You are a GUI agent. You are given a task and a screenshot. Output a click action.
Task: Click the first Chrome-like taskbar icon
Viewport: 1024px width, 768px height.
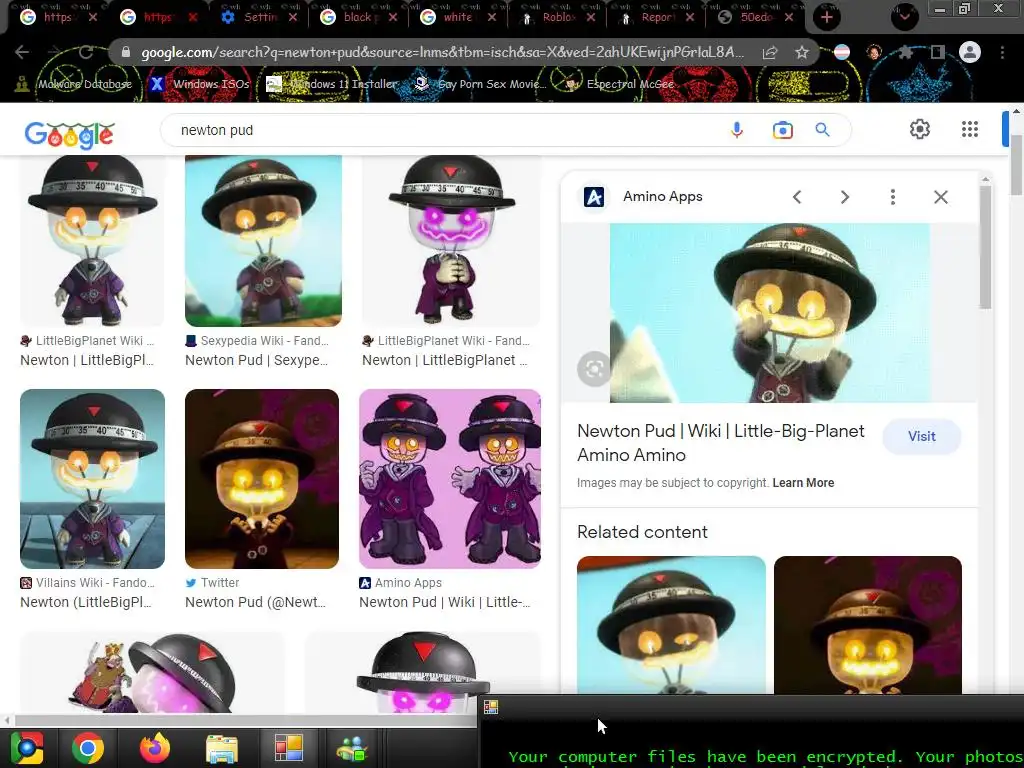(x=26, y=748)
